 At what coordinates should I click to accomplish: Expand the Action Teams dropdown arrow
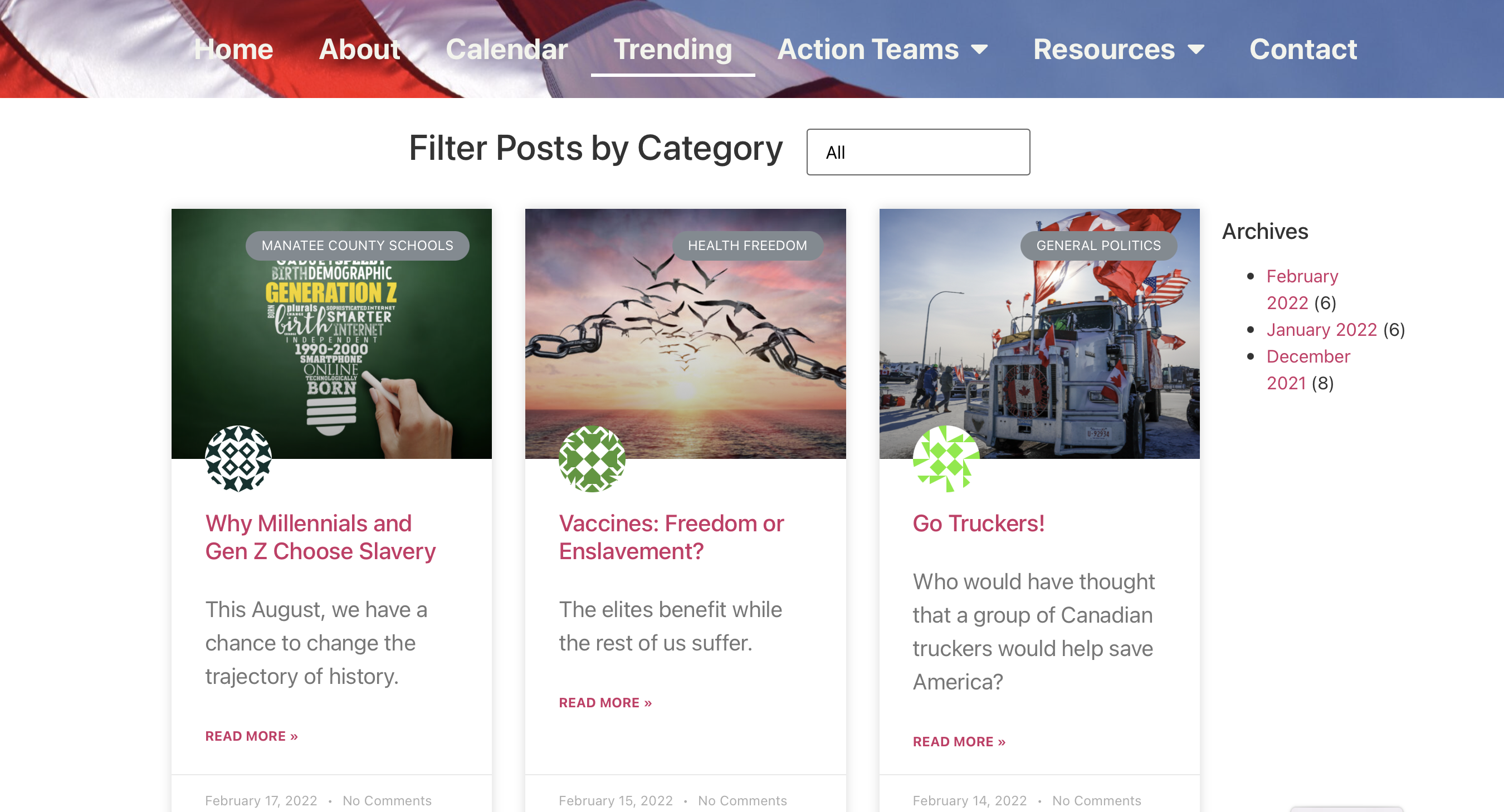980,50
